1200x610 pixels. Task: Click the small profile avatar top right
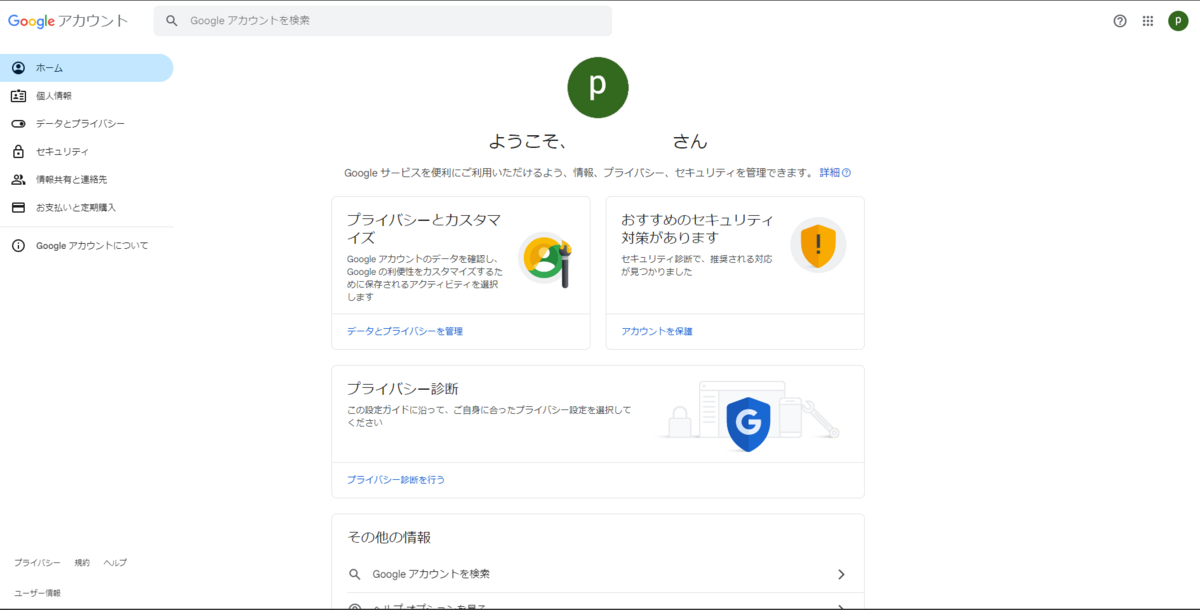click(1178, 21)
